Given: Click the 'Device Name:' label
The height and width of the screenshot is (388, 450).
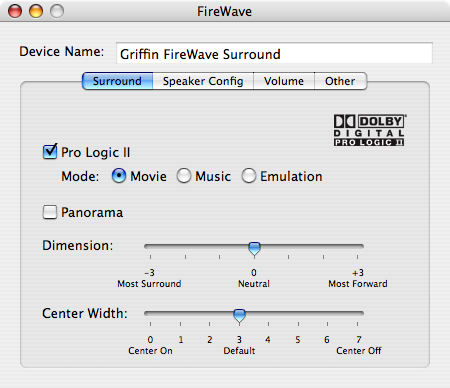Looking at the screenshot, I should pyautogui.click(x=62, y=52).
